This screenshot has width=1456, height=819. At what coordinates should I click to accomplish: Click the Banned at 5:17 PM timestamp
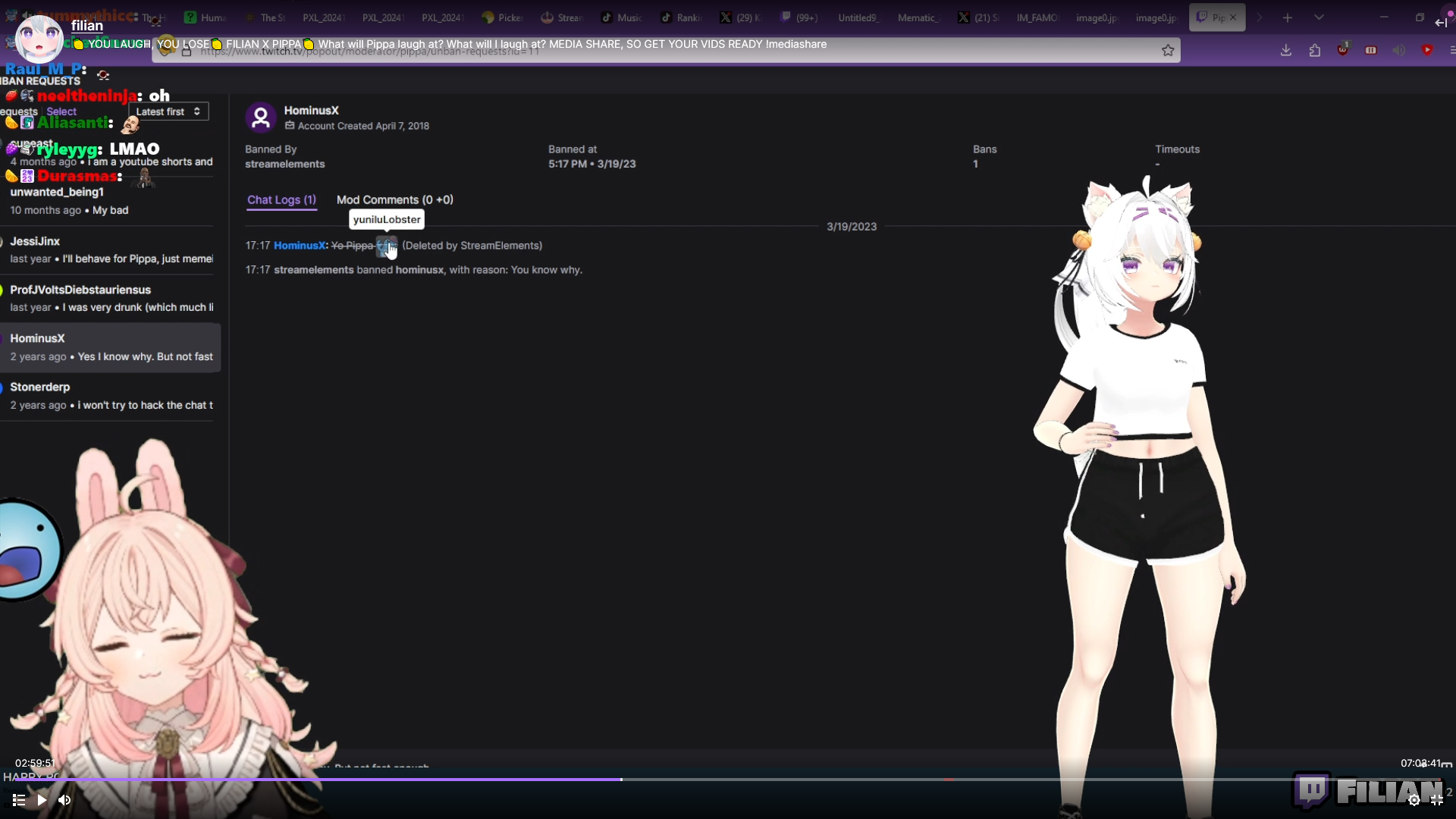point(592,164)
